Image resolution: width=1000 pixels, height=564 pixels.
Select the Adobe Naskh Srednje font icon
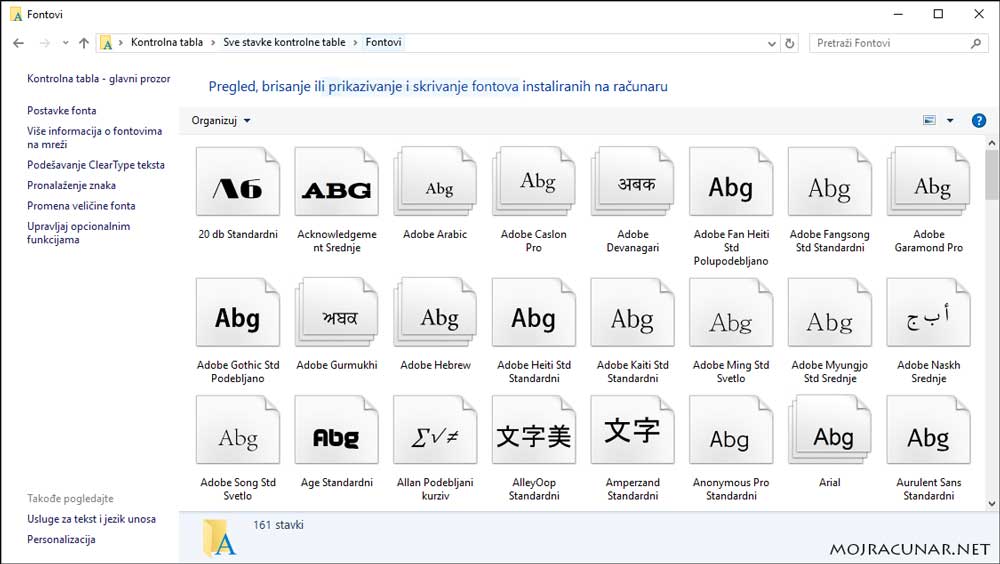(x=929, y=313)
